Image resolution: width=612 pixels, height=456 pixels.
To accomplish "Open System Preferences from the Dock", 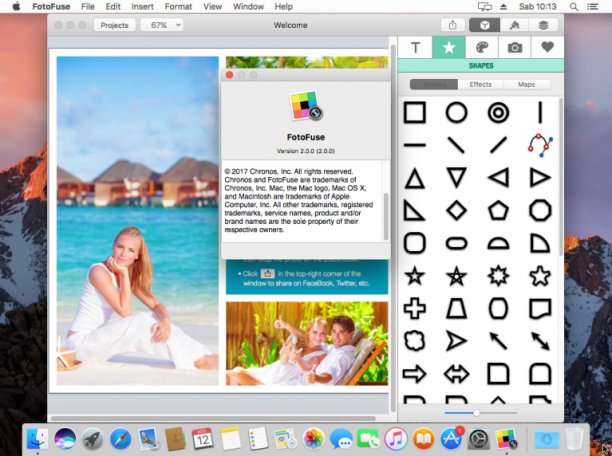I will pos(479,439).
